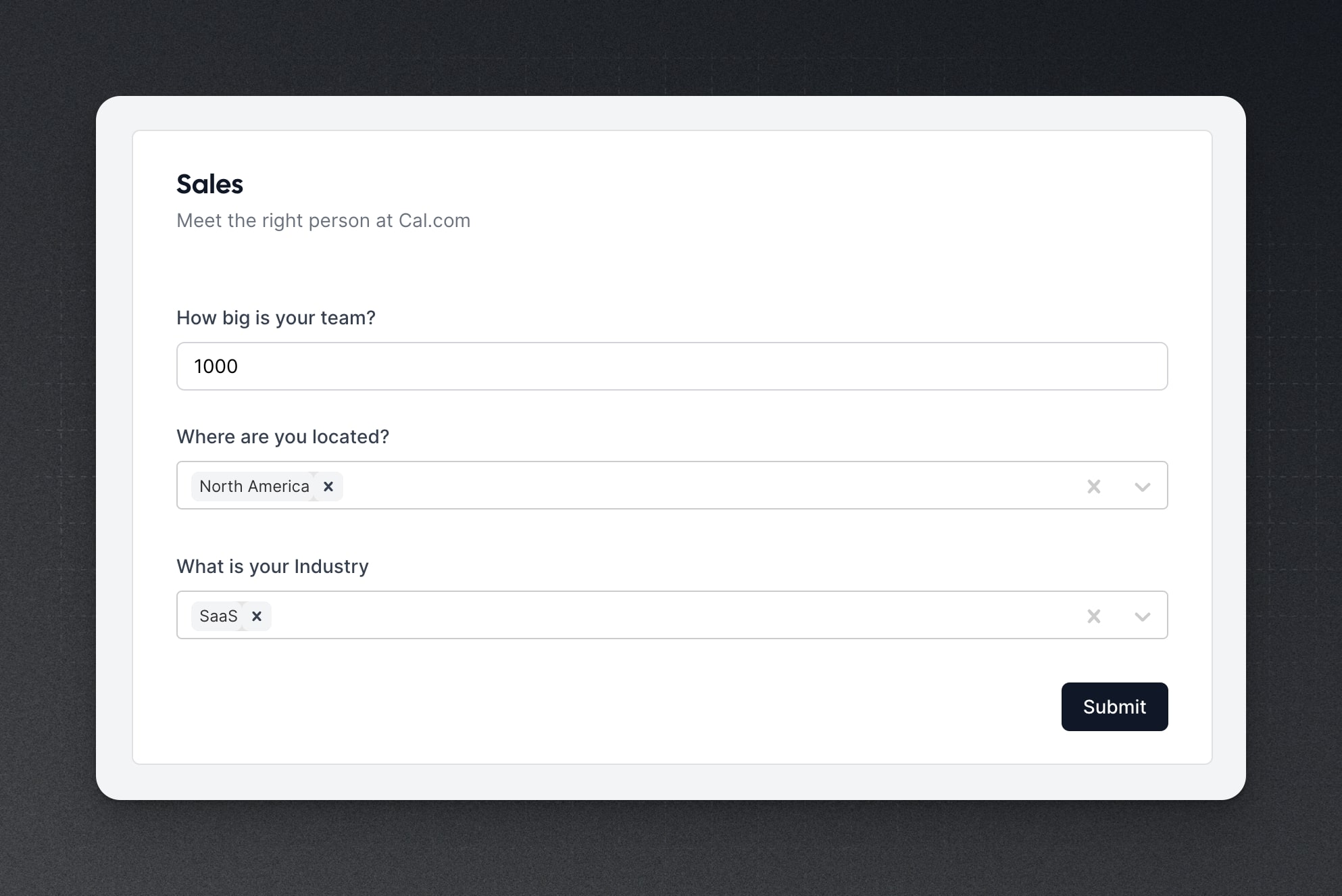Viewport: 1342px width, 896px height.
Task: Open the Industry multi-select box
Action: point(672,615)
